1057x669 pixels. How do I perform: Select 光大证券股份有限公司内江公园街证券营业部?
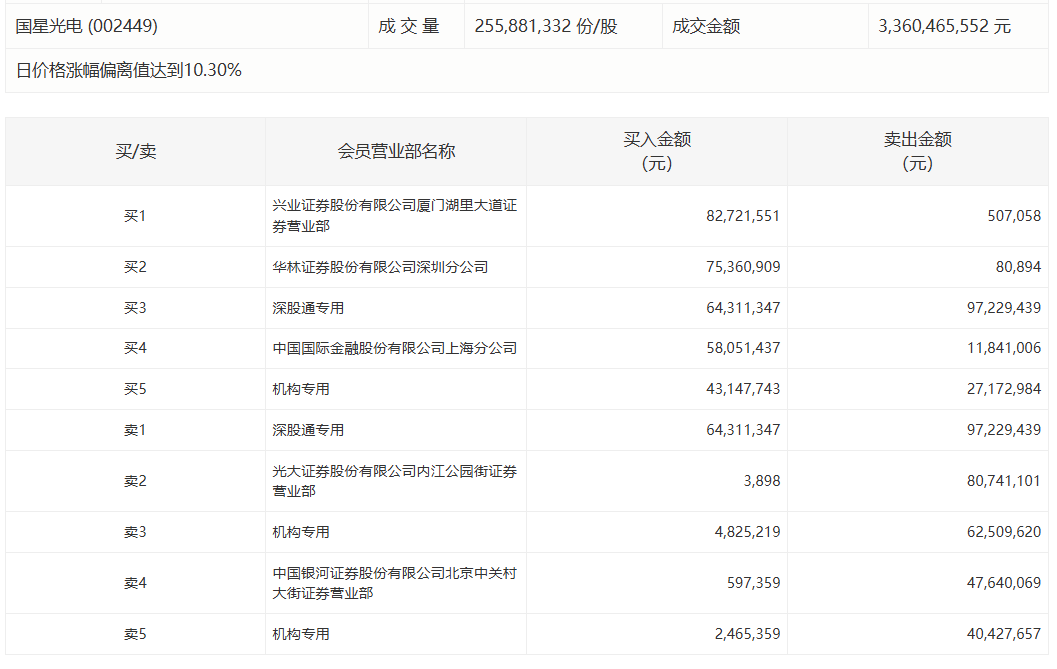[394, 482]
